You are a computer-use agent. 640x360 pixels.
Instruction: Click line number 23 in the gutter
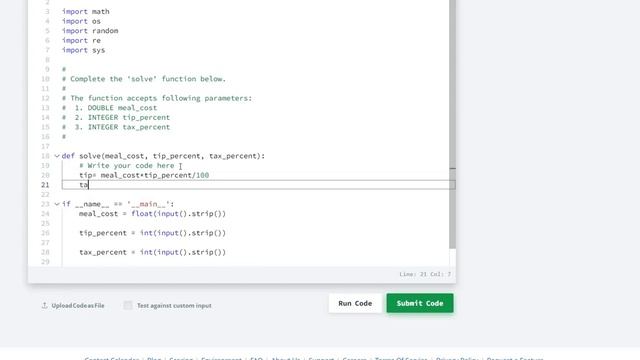point(45,204)
